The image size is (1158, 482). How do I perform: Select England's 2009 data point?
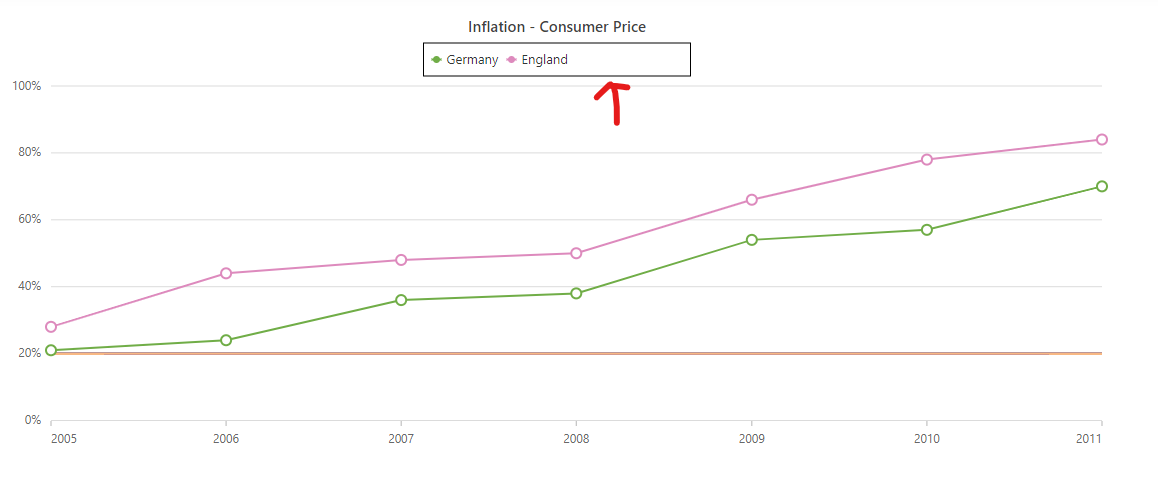click(x=751, y=200)
